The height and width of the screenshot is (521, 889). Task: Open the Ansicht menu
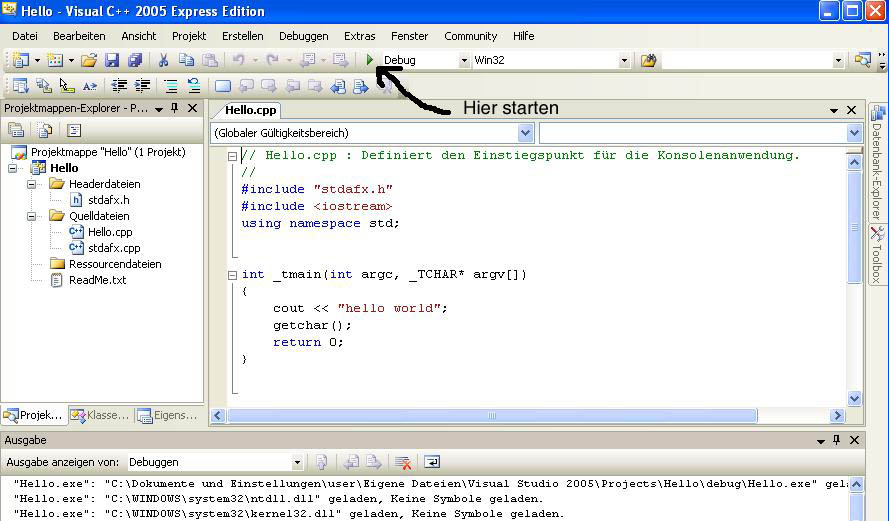pos(138,36)
